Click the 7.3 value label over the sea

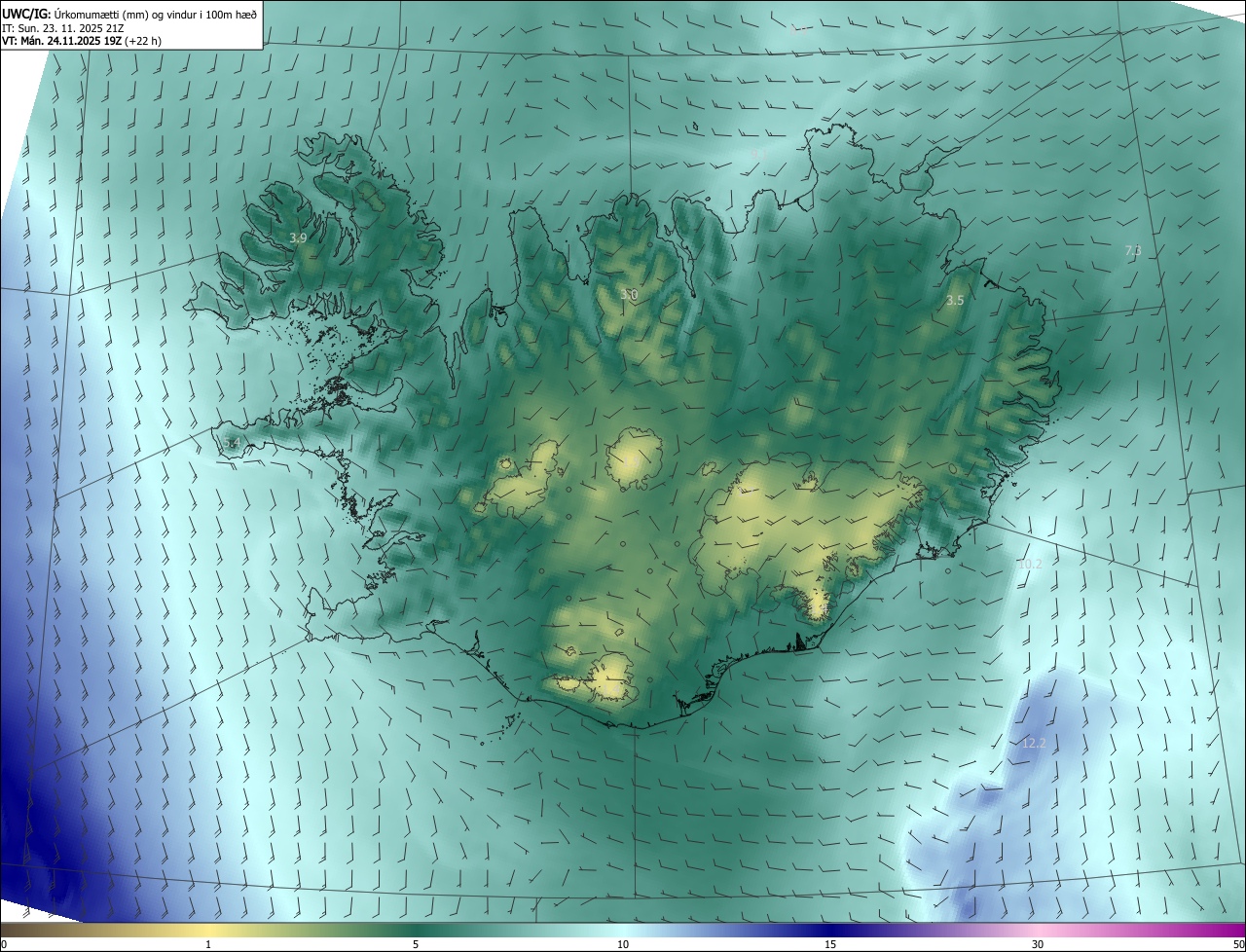(x=1133, y=251)
